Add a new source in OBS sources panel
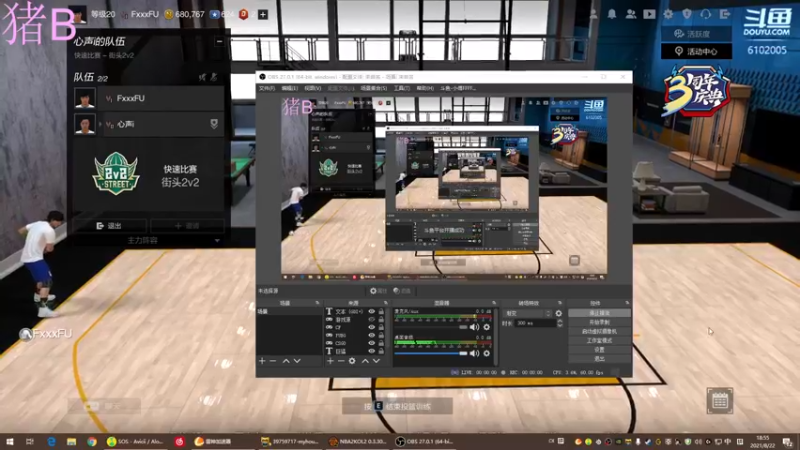This screenshot has height=450, width=800. click(x=330, y=361)
